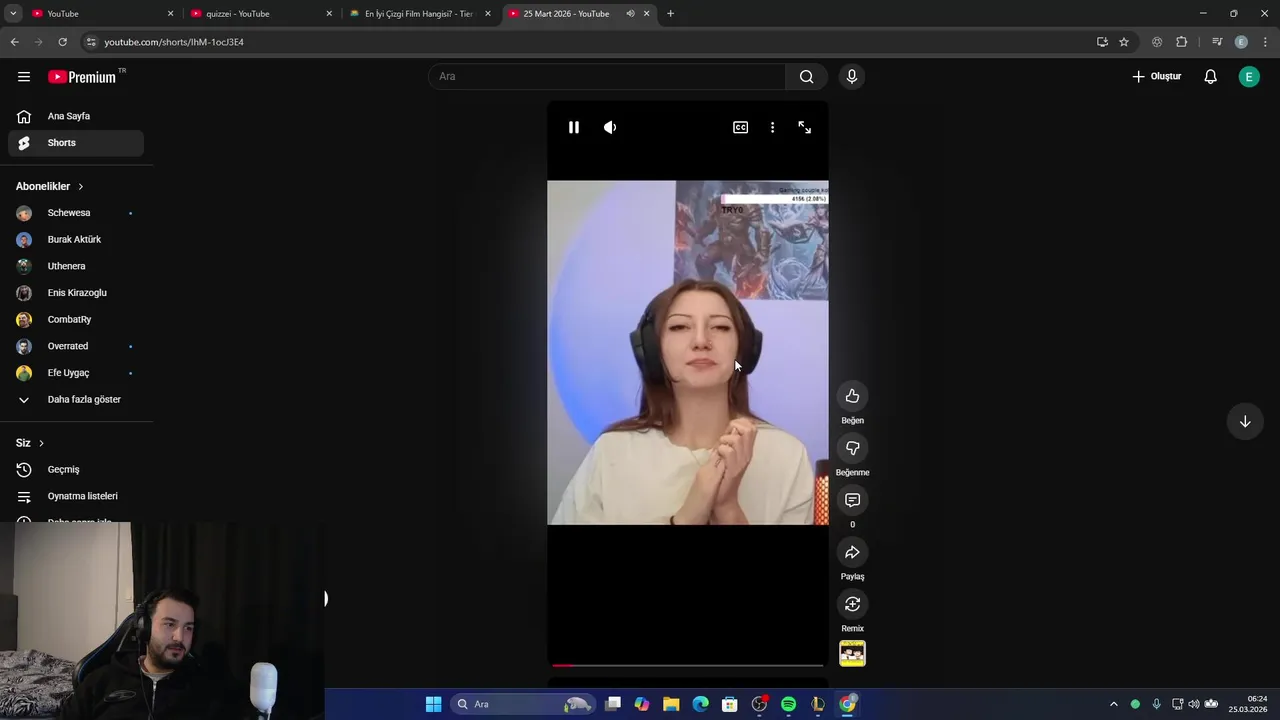Like the Short with Beğen
The image size is (1280, 720).
coord(852,396)
